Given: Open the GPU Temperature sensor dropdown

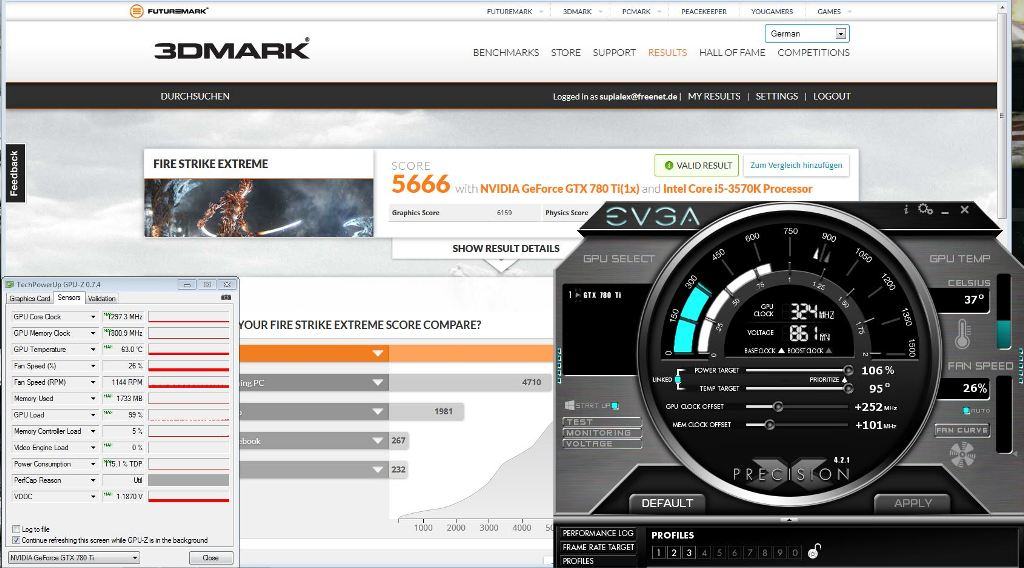Looking at the screenshot, I should [x=93, y=349].
